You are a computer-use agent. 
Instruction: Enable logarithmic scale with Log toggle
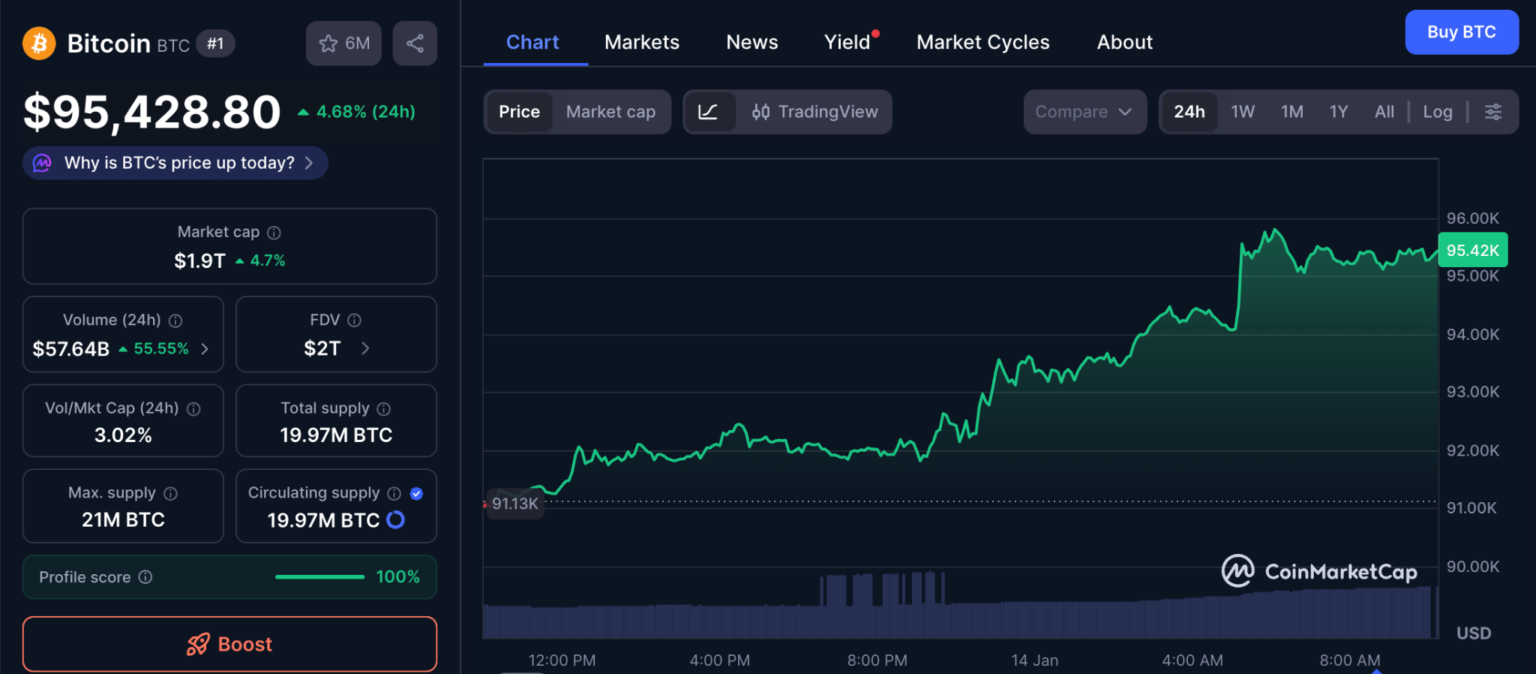coord(1437,112)
